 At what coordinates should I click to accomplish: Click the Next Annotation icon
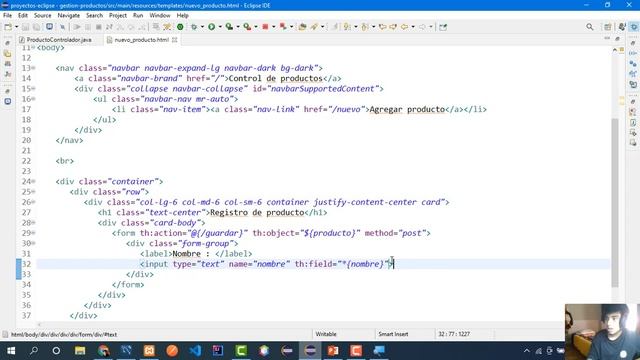pos(347,27)
